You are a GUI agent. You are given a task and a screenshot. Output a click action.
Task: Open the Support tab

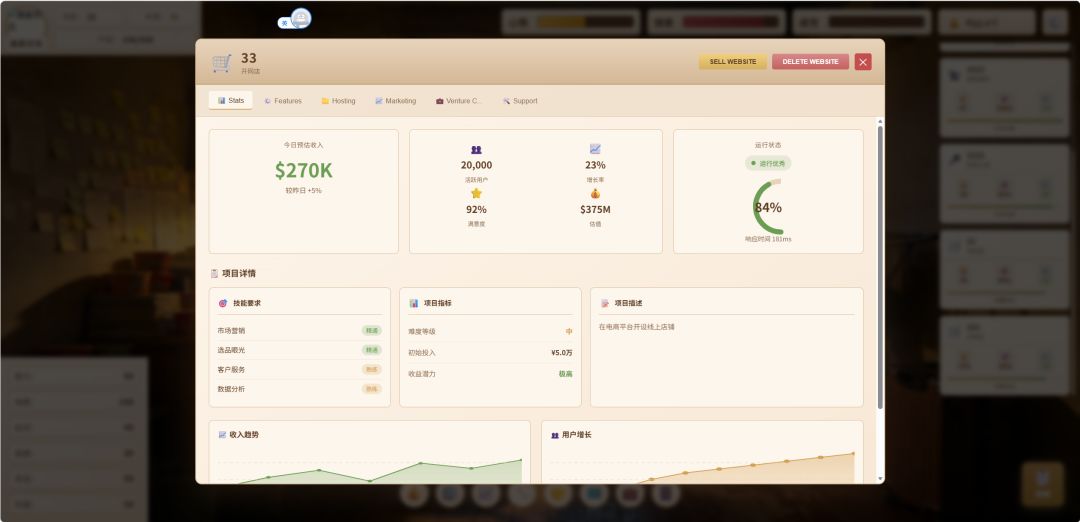[x=520, y=101]
